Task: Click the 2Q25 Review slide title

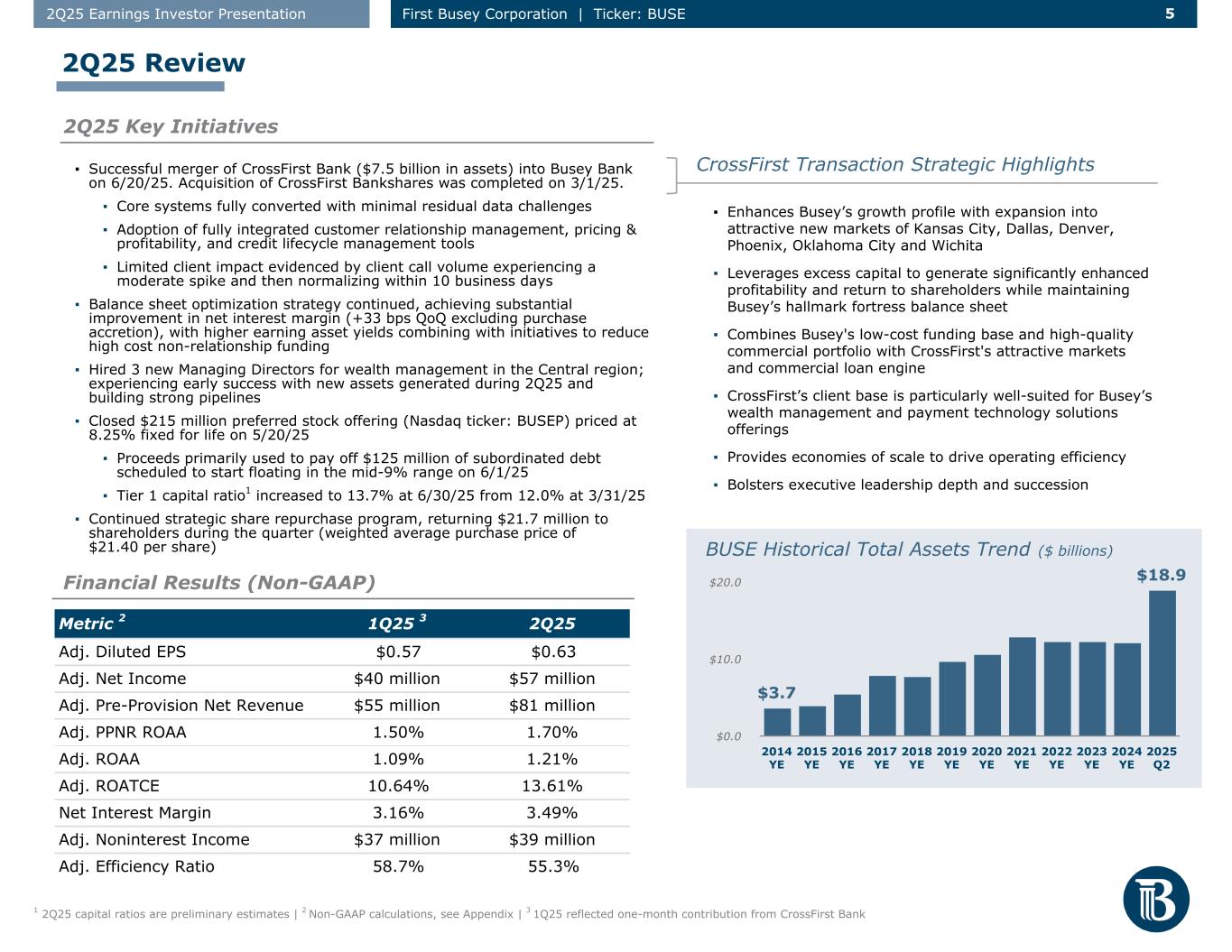Action: pos(153,63)
